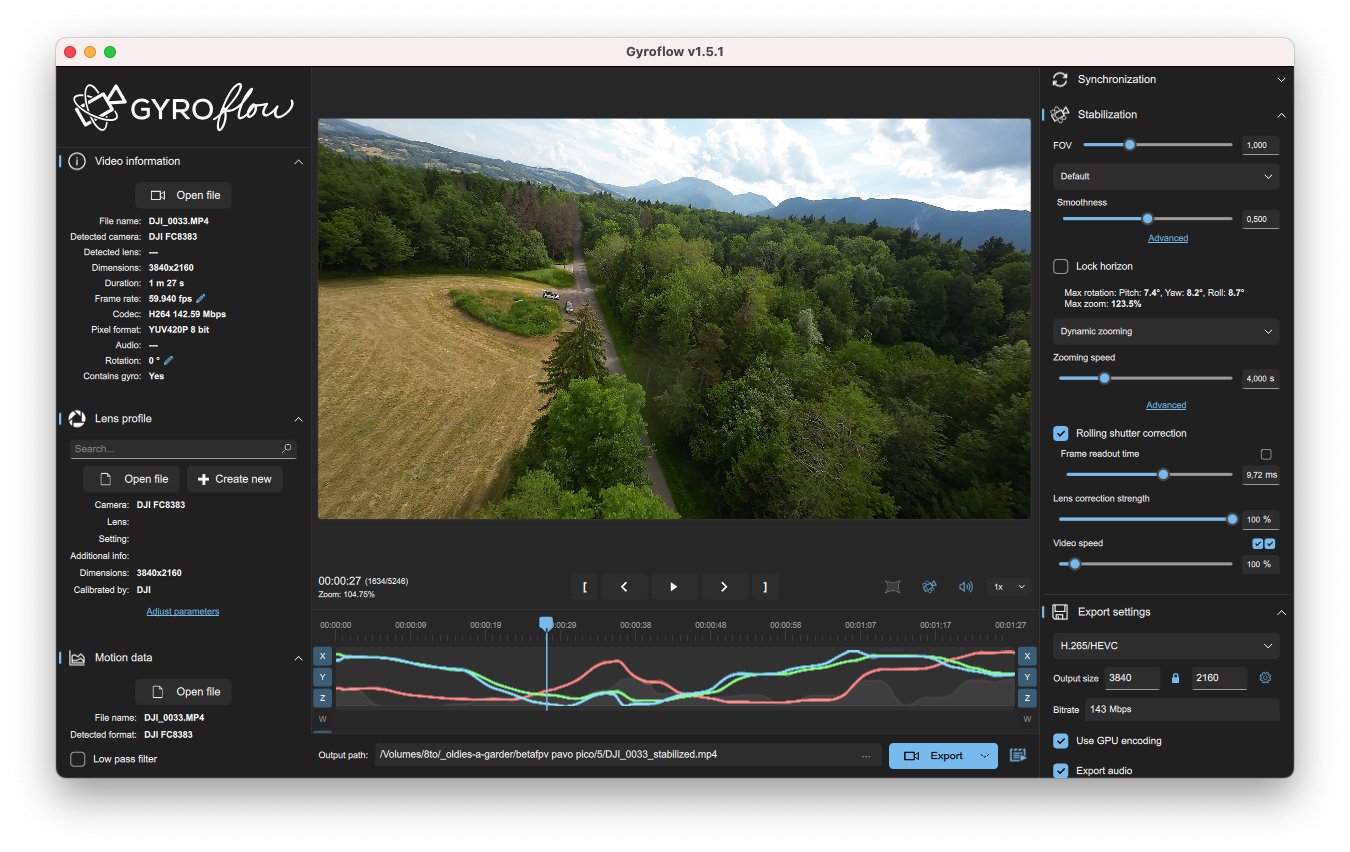Screen dimensions: 1350x852
Task: Click Open file under Lens profile
Action: point(132,479)
